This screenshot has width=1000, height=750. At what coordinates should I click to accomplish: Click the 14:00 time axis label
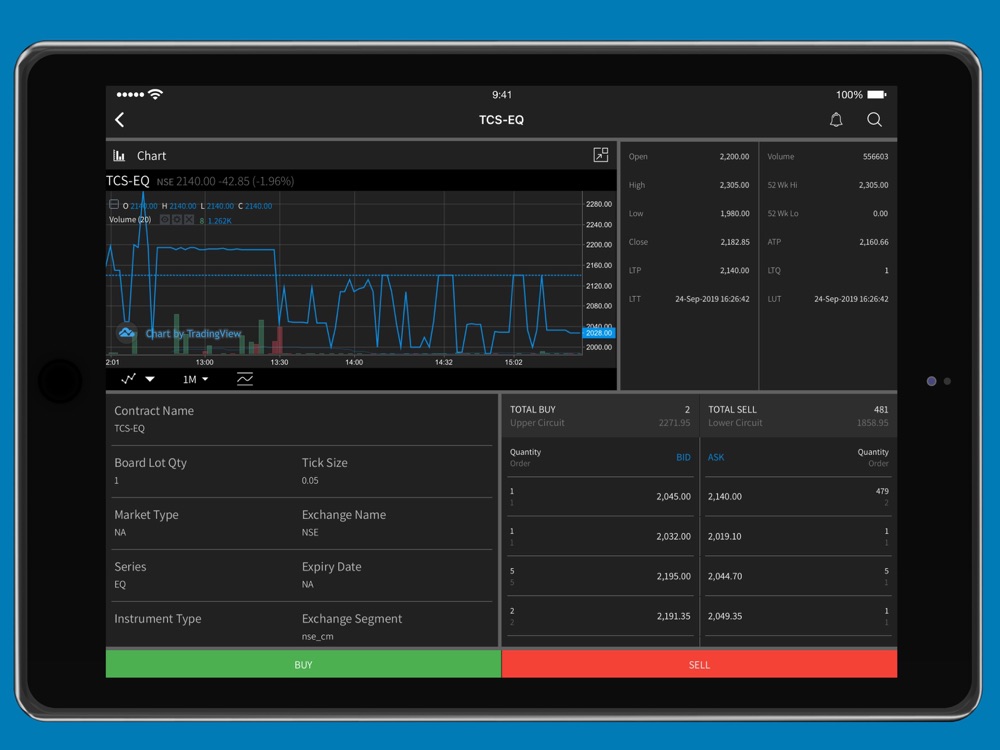pos(354,362)
